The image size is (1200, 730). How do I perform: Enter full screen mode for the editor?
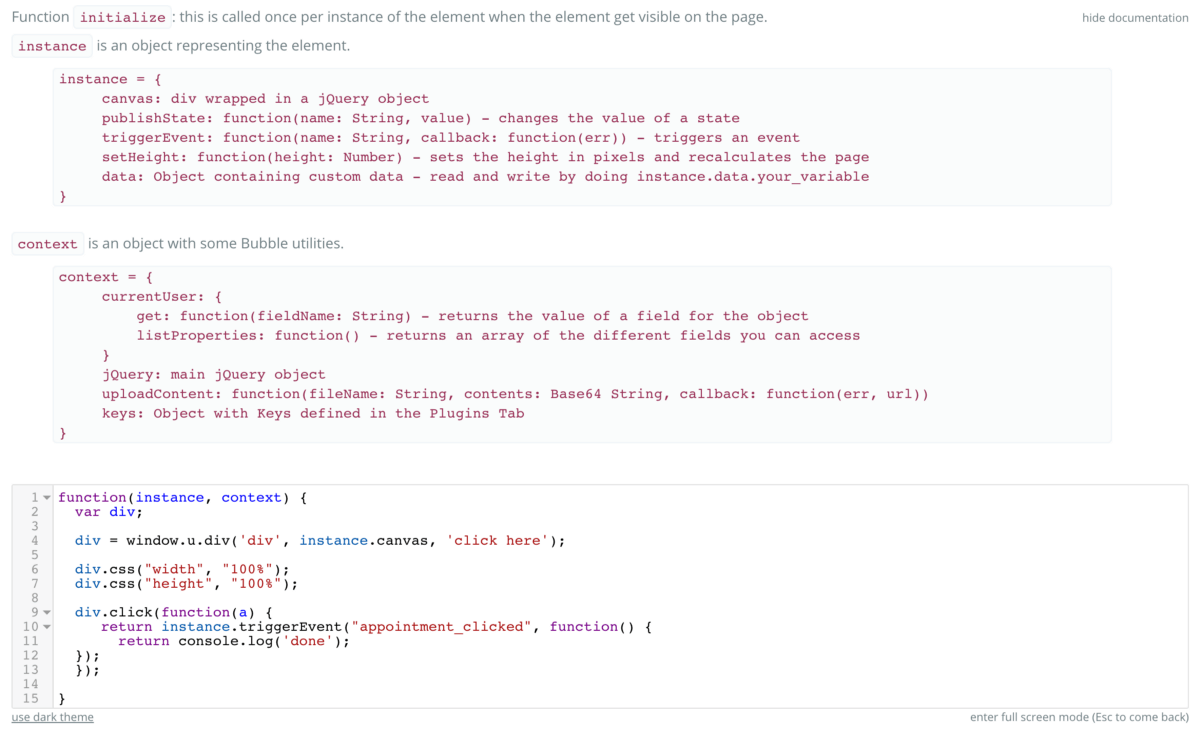click(1079, 717)
